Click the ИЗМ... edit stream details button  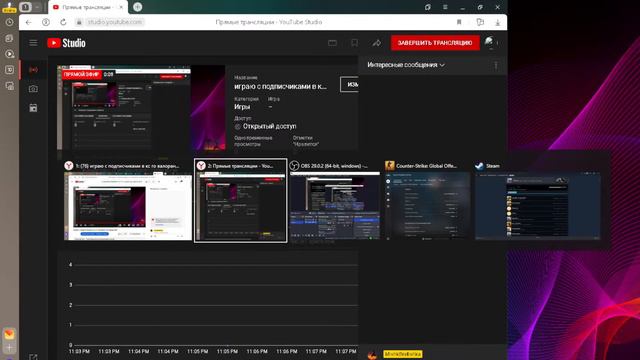pyautogui.click(x=350, y=84)
